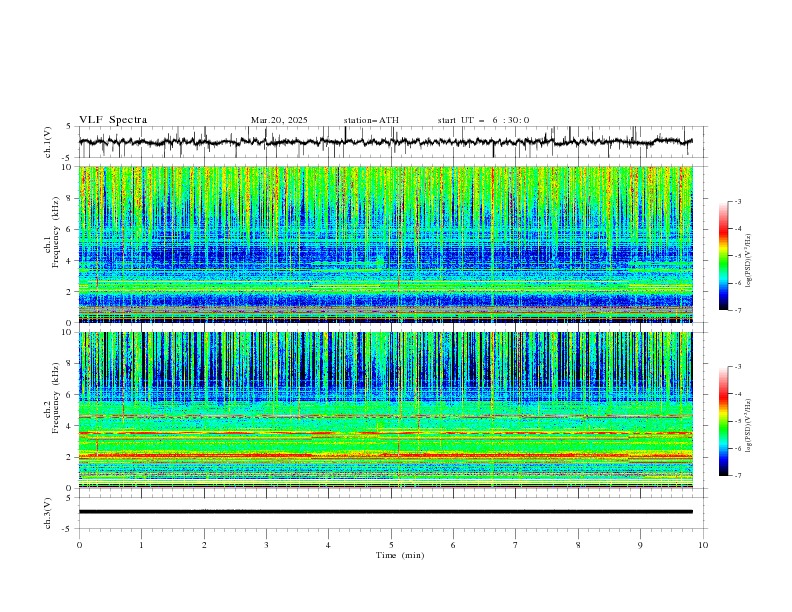The image size is (792, 612).
Task: Click the red 2 kHz band in ch.2 spectrogram
Action: pyautogui.click(x=385, y=455)
